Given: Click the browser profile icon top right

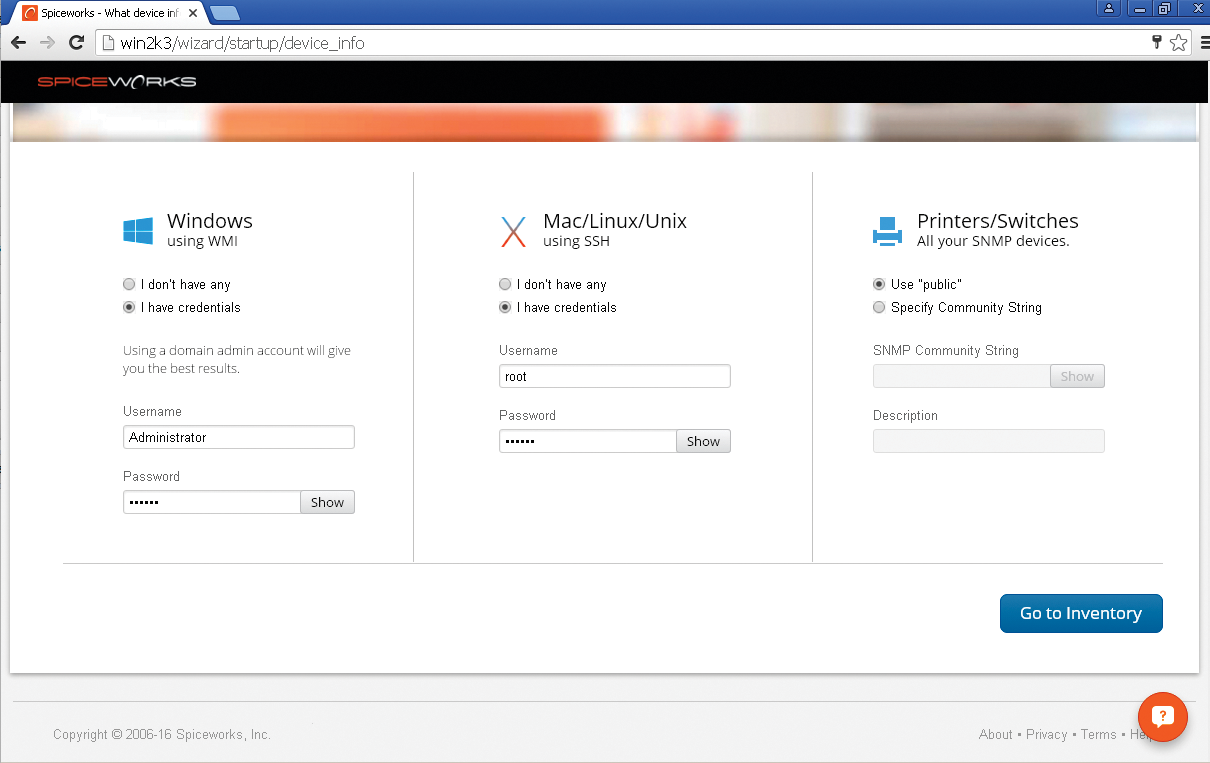Looking at the screenshot, I should [1108, 9].
